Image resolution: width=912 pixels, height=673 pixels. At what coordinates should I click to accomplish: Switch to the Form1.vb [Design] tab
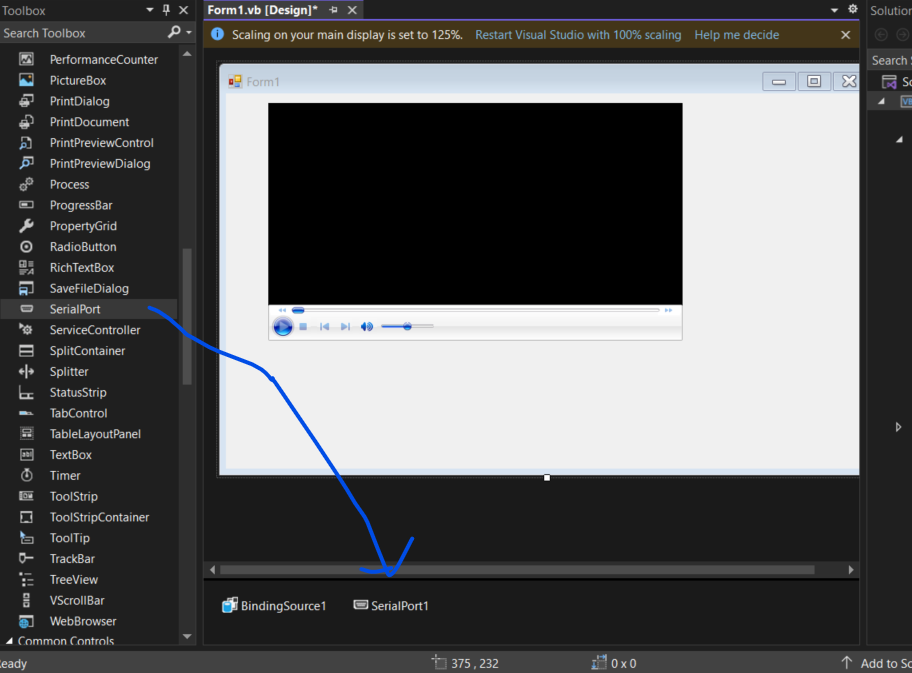tap(262, 10)
